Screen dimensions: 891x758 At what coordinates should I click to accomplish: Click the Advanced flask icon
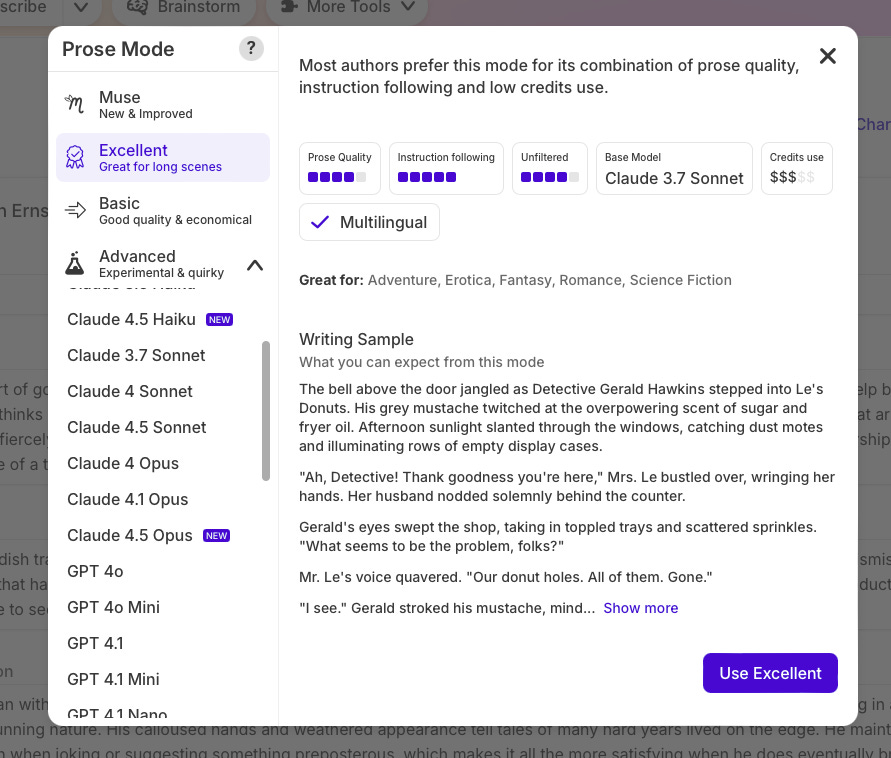coord(74,264)
